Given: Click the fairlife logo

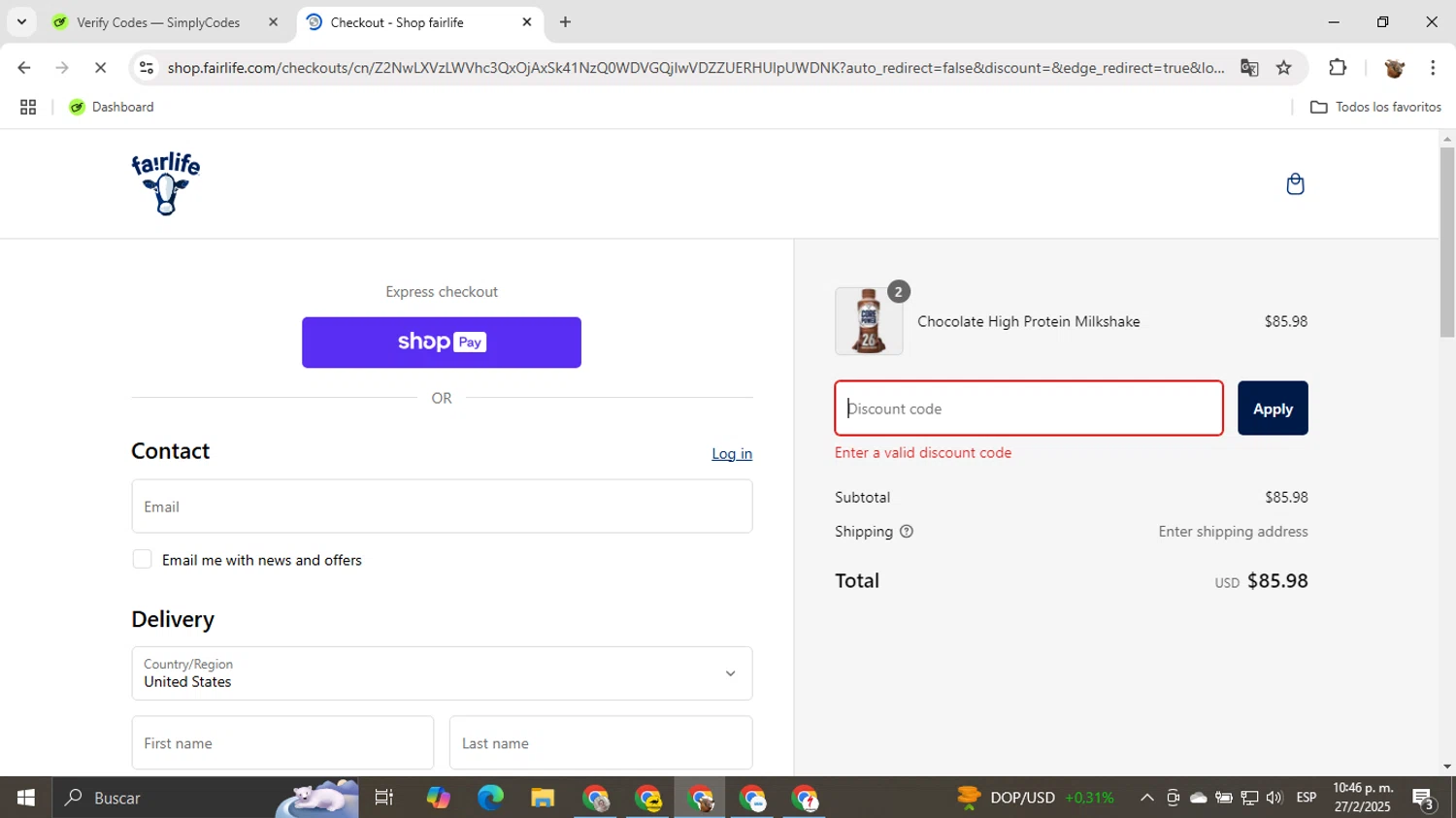Looking at the screenshot, I should tap(166, 183).
